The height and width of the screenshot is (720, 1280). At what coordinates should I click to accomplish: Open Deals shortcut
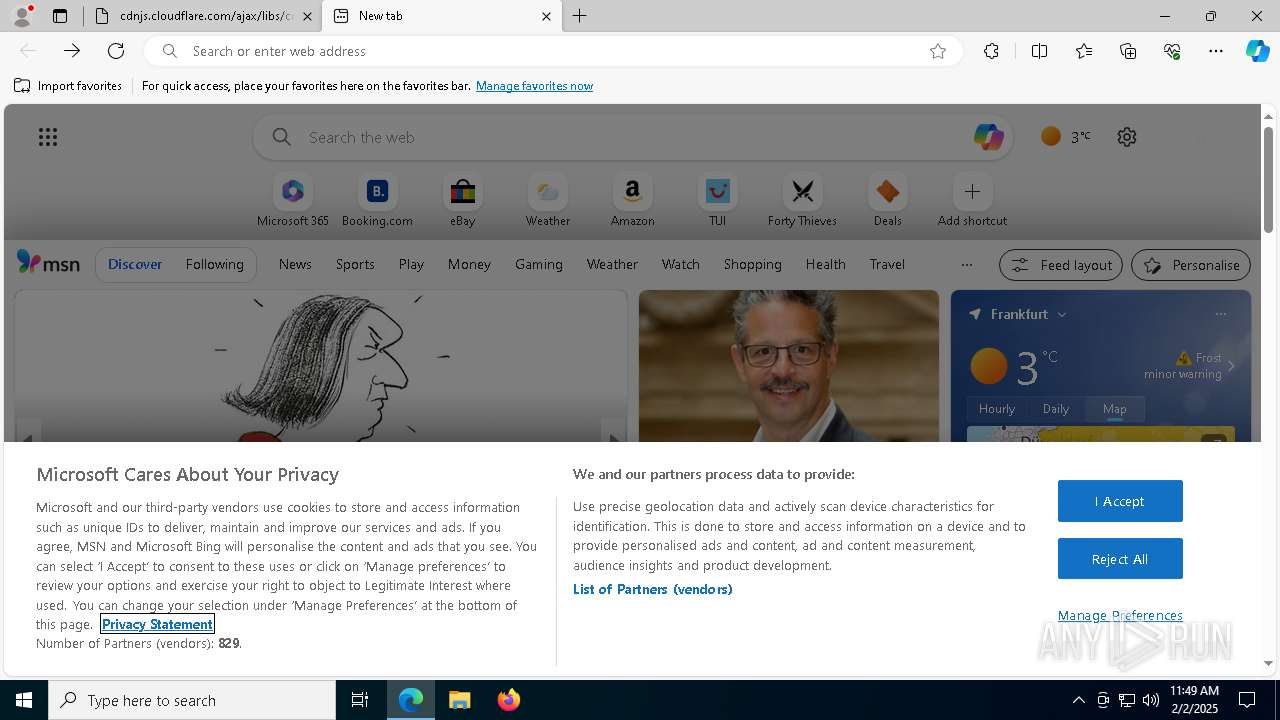pyautogui.click(x=887, y=202)
